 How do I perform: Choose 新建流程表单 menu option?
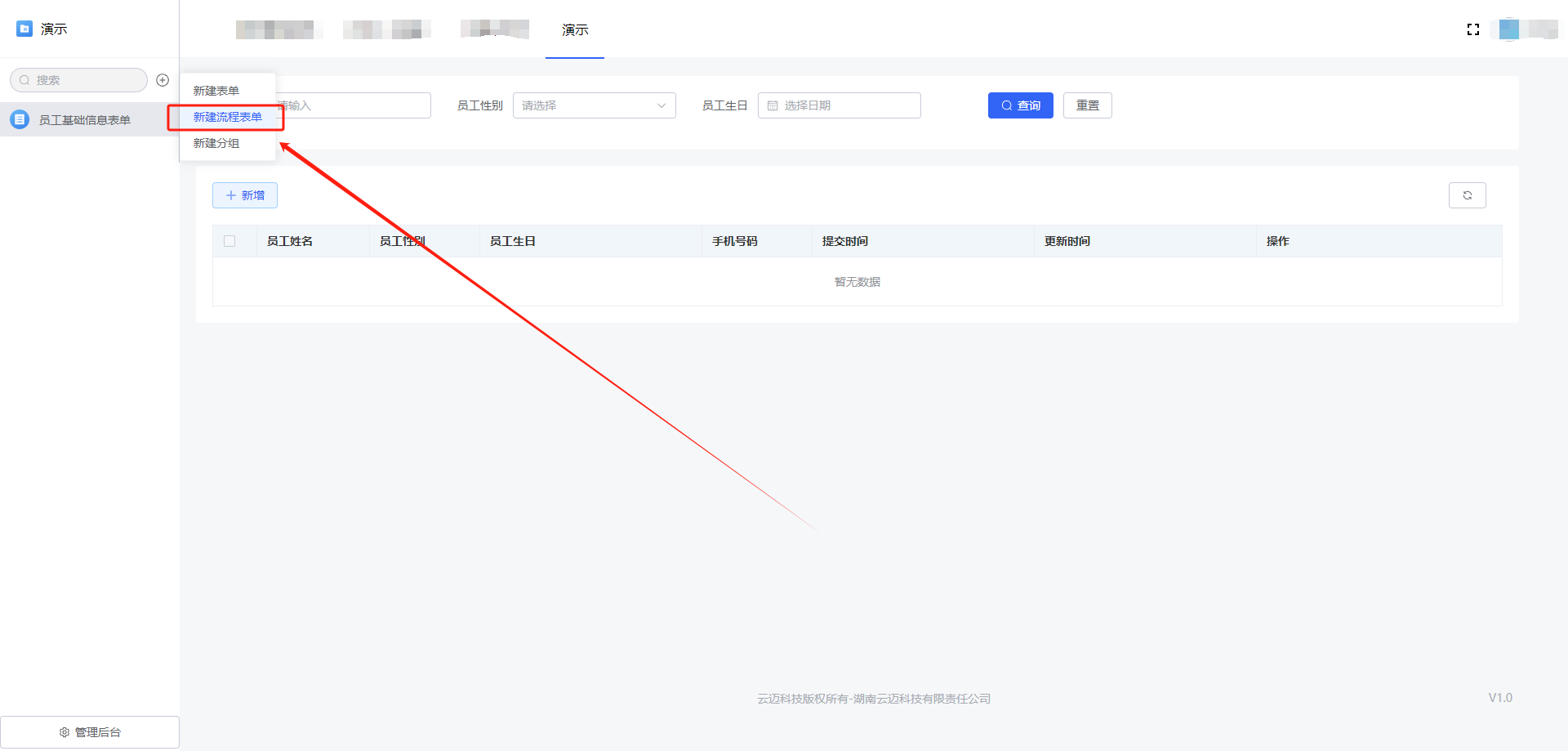click(x=227, y=117)
